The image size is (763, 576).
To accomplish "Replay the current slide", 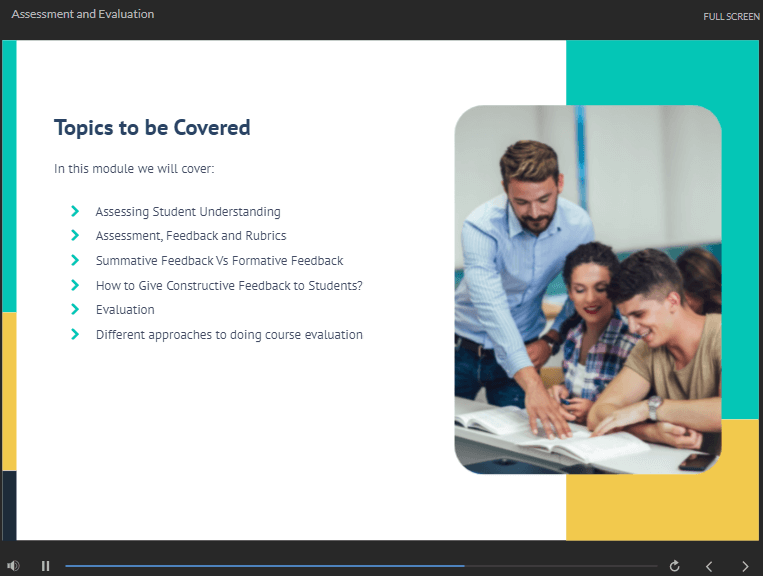I will click(x=675, y=566).
